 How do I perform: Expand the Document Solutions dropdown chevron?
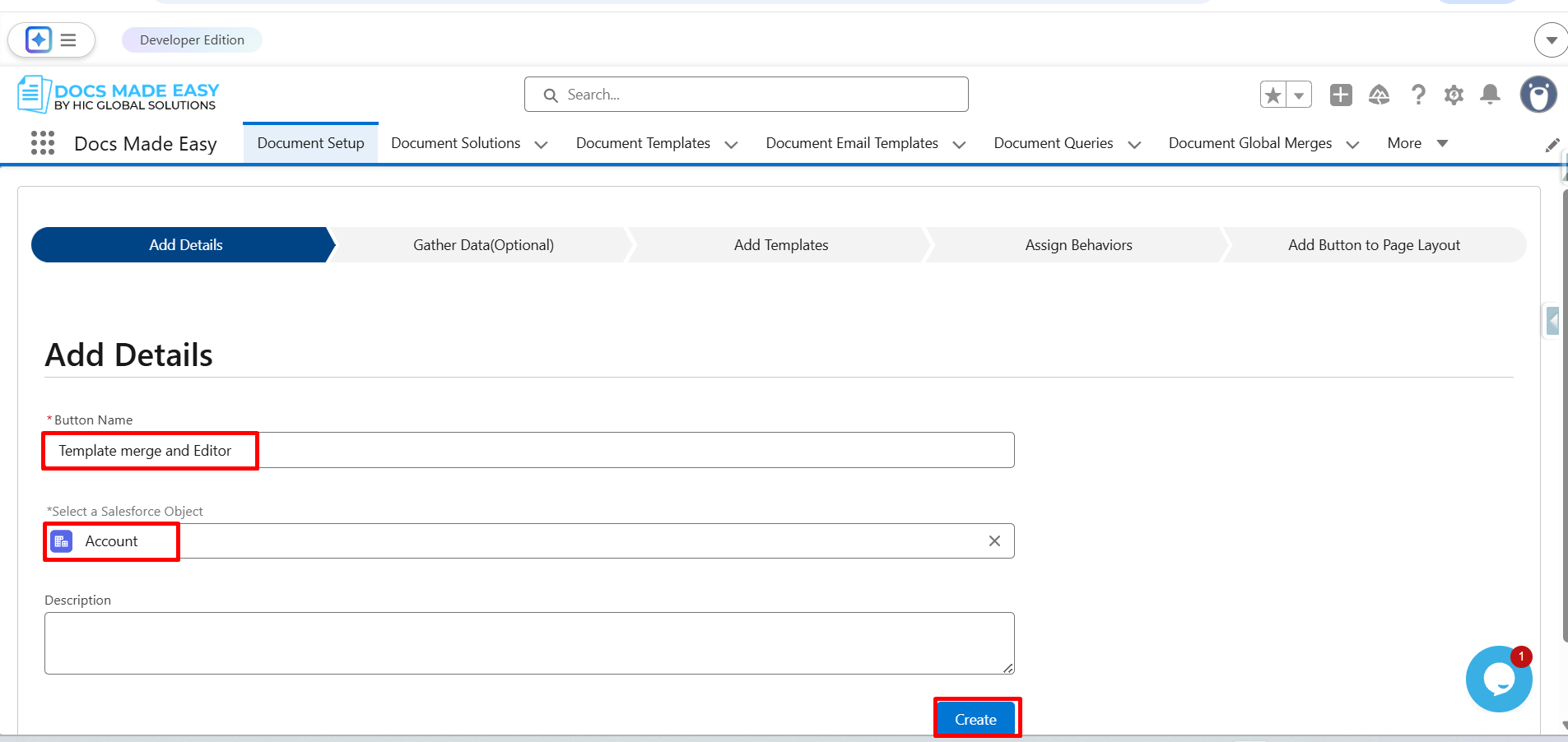[541, 145]
